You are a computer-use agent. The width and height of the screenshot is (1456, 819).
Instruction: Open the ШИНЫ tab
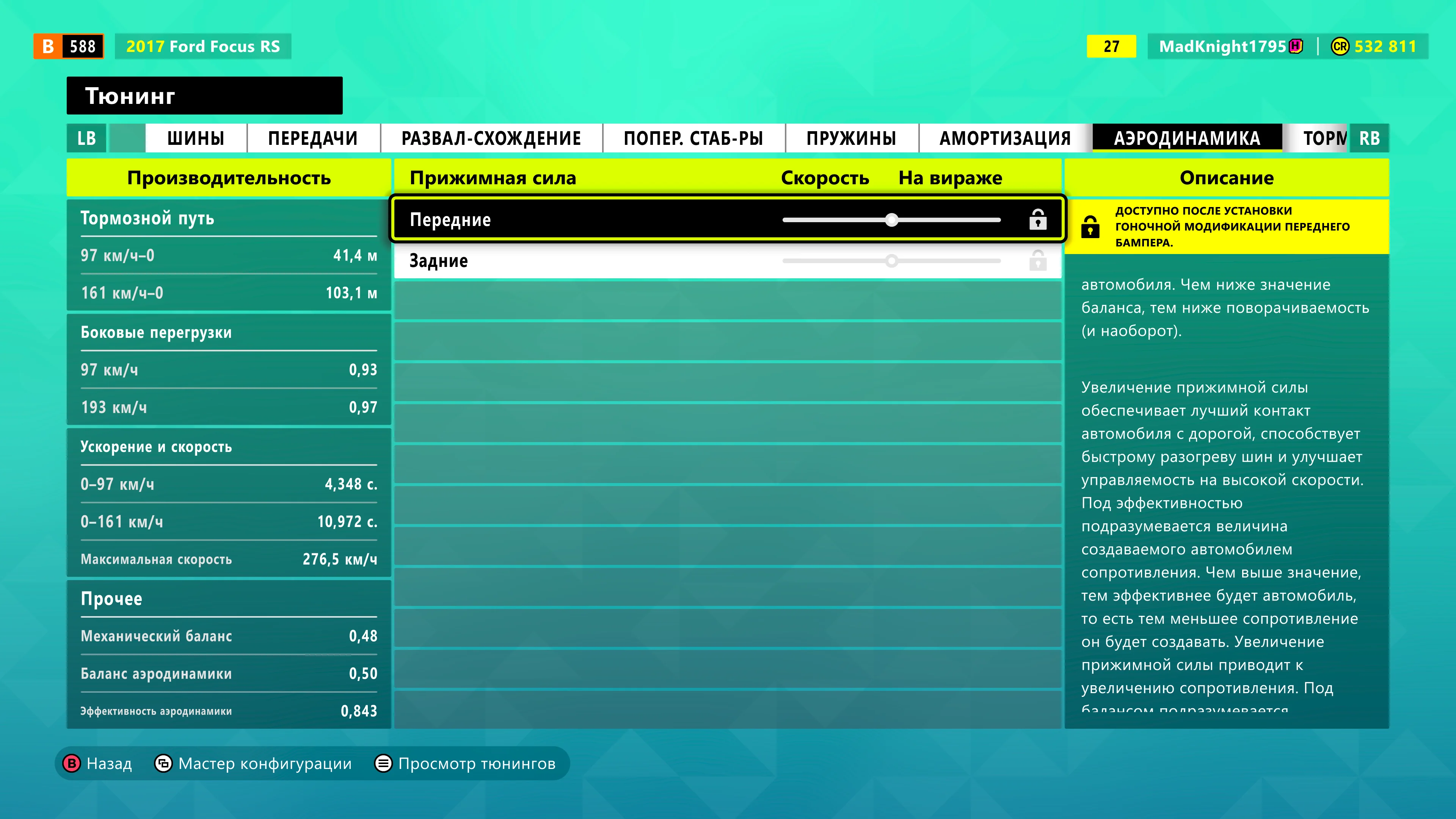[196, 138]
